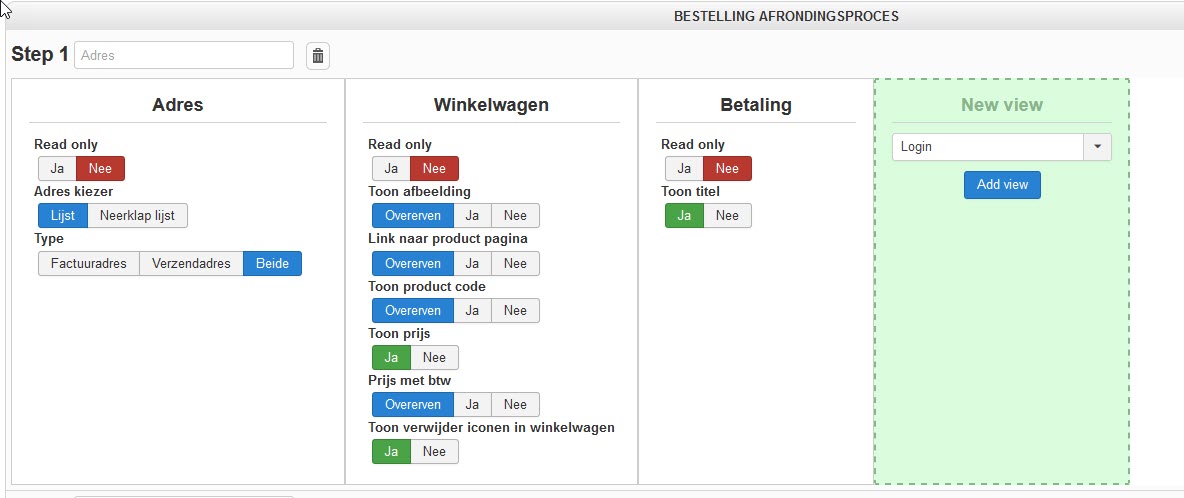Select Lijst for Adres kiezer
This screenshot has width=1184, height=498.
tap(63, 216)
